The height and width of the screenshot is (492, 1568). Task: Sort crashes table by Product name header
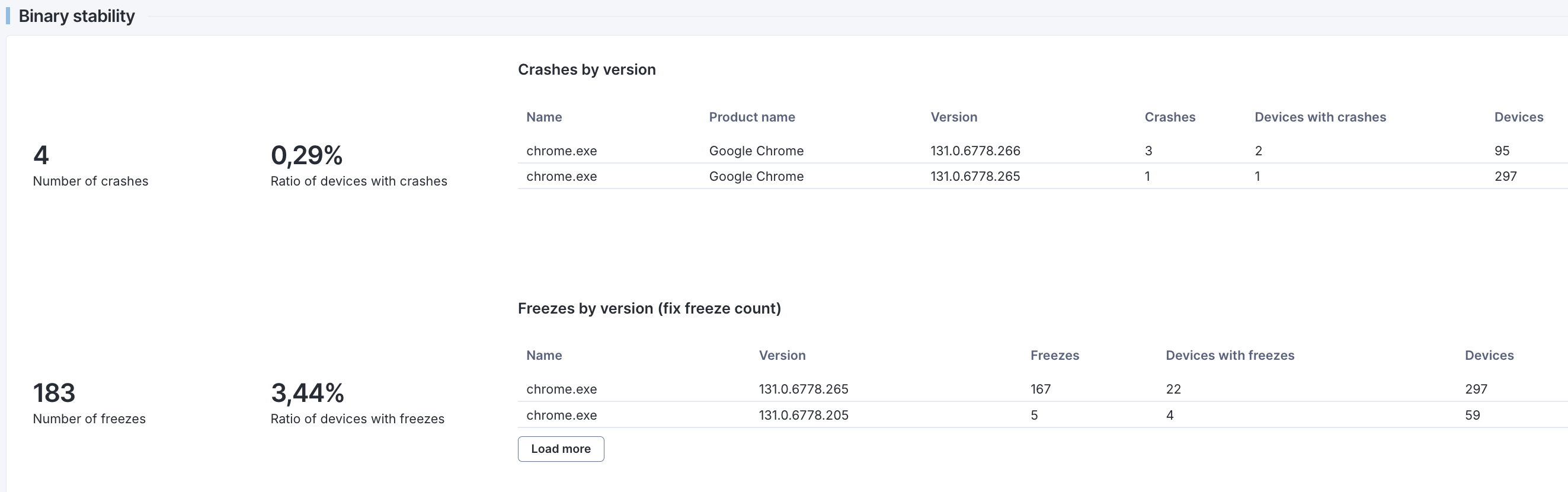pos(752,117)
